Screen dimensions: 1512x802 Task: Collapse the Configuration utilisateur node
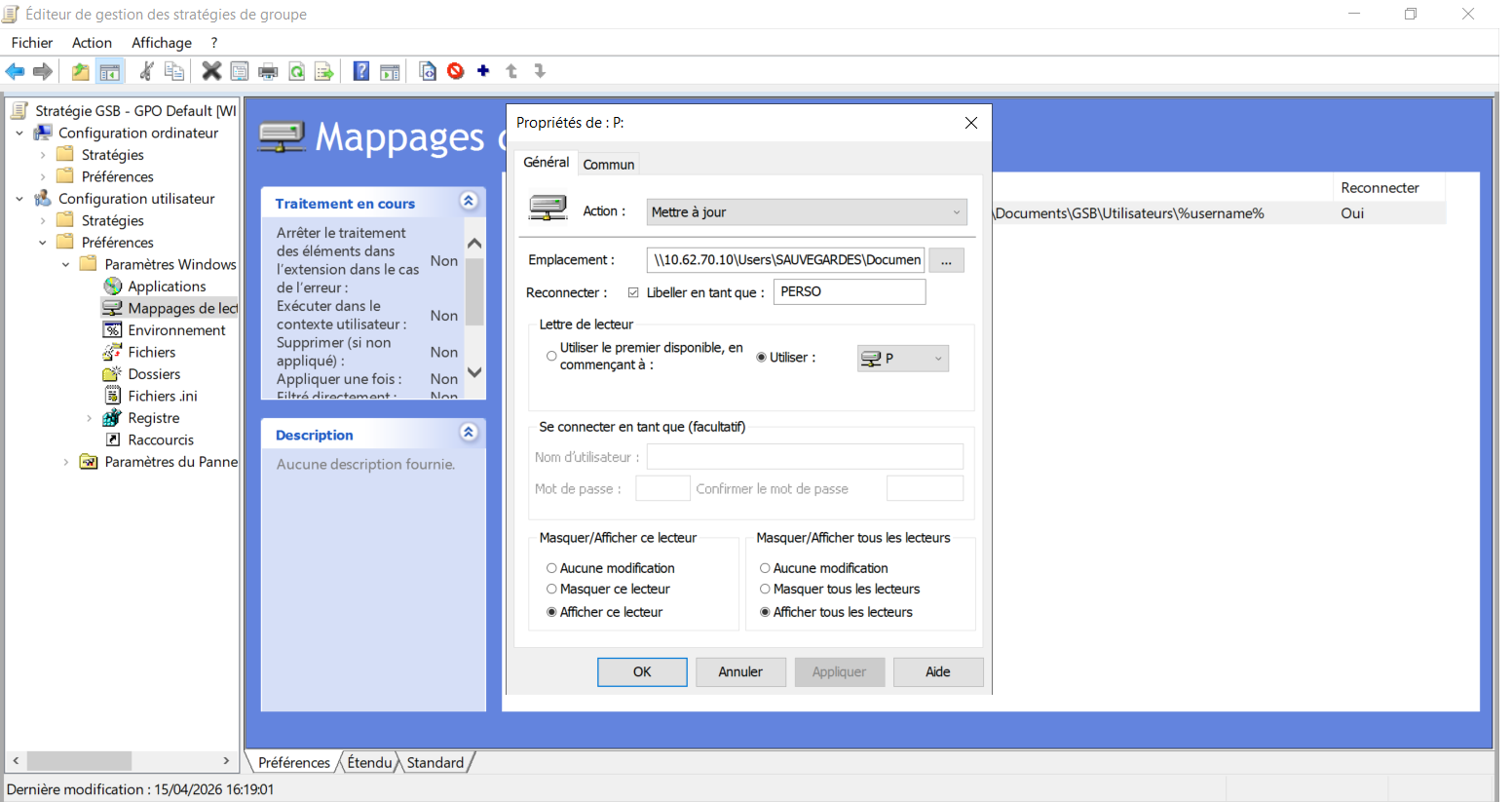19,199
